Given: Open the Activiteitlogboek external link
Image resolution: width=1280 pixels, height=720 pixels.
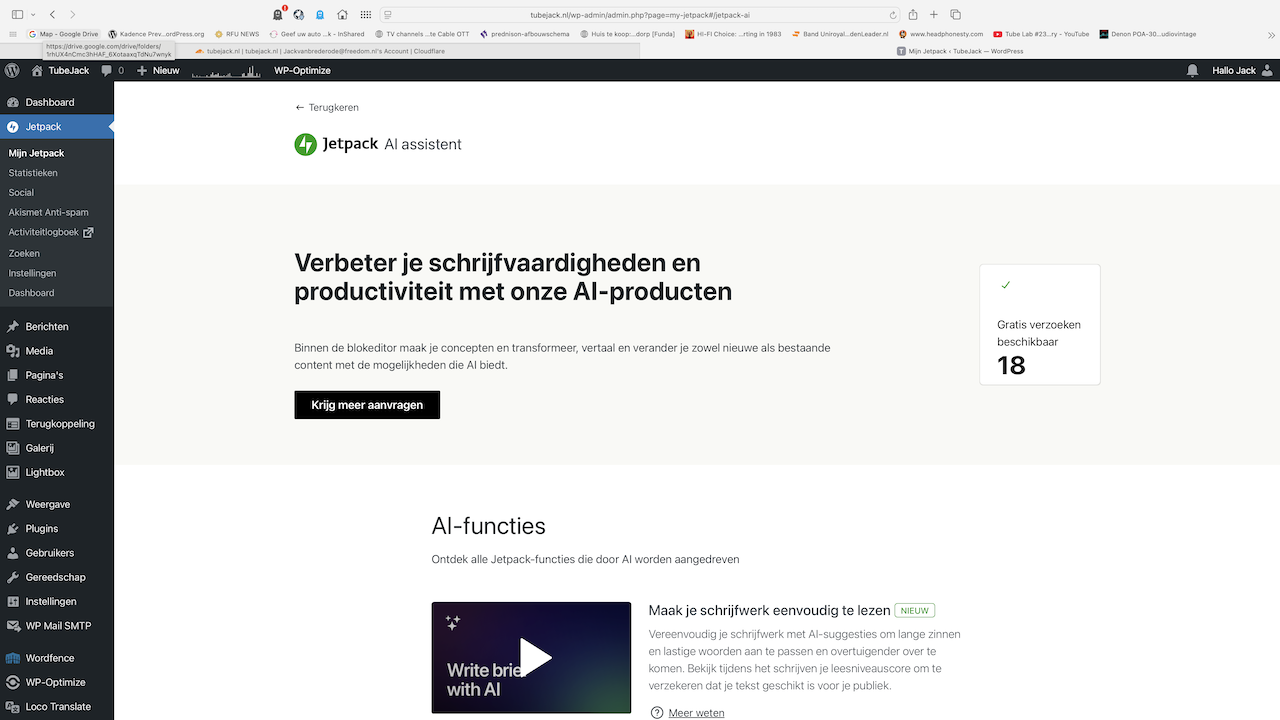Looking at the screenshot, I should 51,233.
